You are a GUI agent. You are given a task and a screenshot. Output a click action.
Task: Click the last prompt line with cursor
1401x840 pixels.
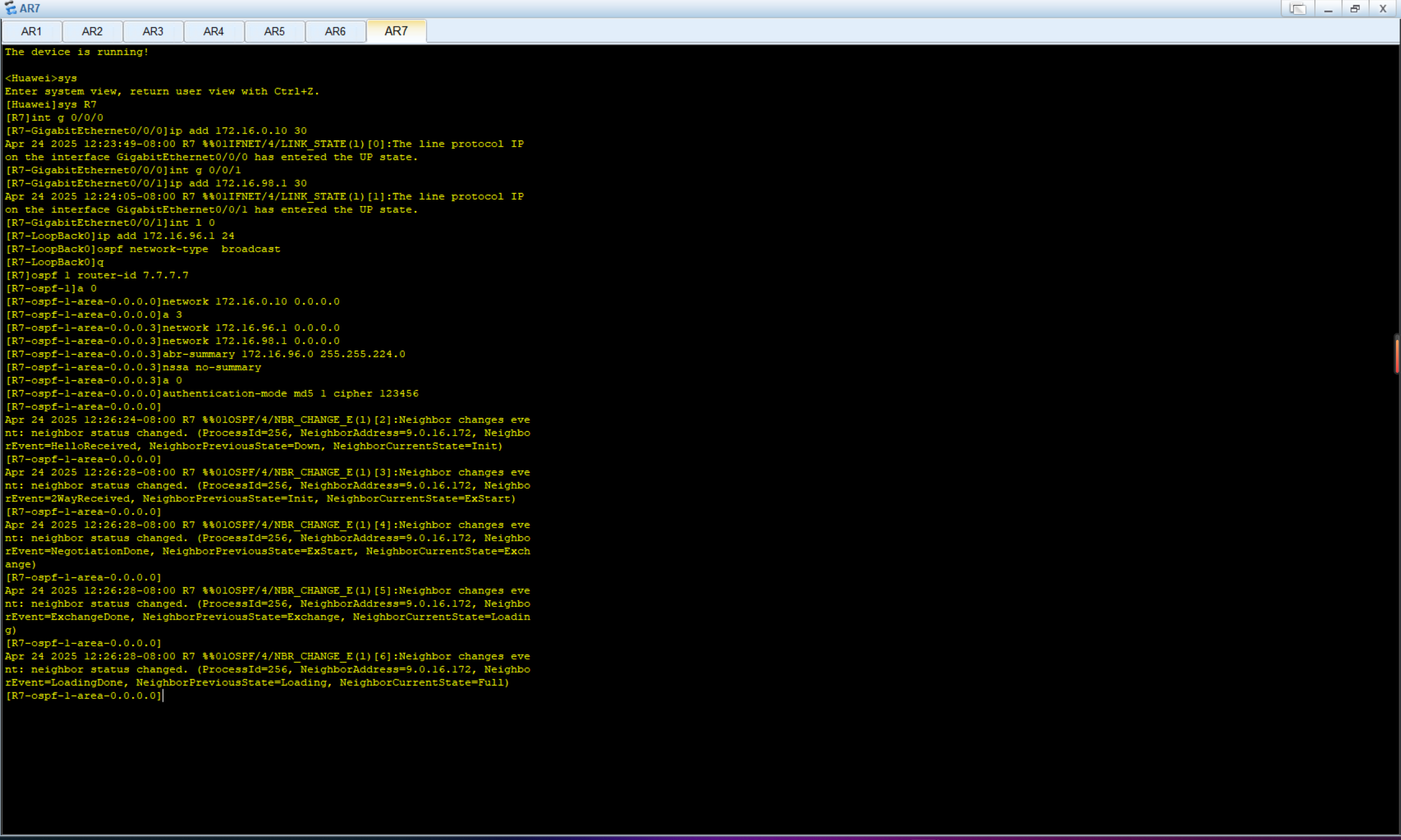tap(84, 696)
